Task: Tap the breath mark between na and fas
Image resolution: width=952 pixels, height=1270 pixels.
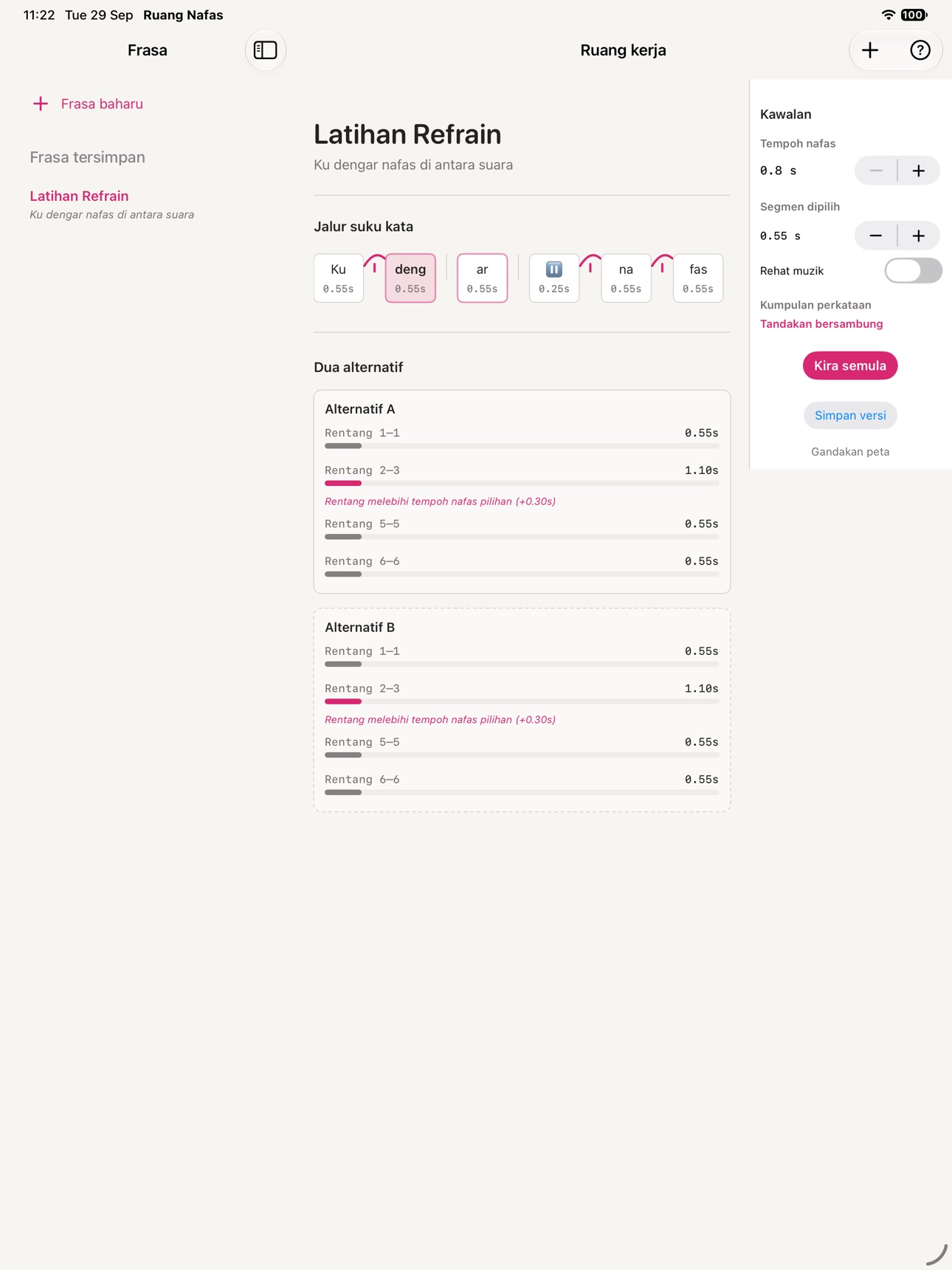Action: pos(663,266)
